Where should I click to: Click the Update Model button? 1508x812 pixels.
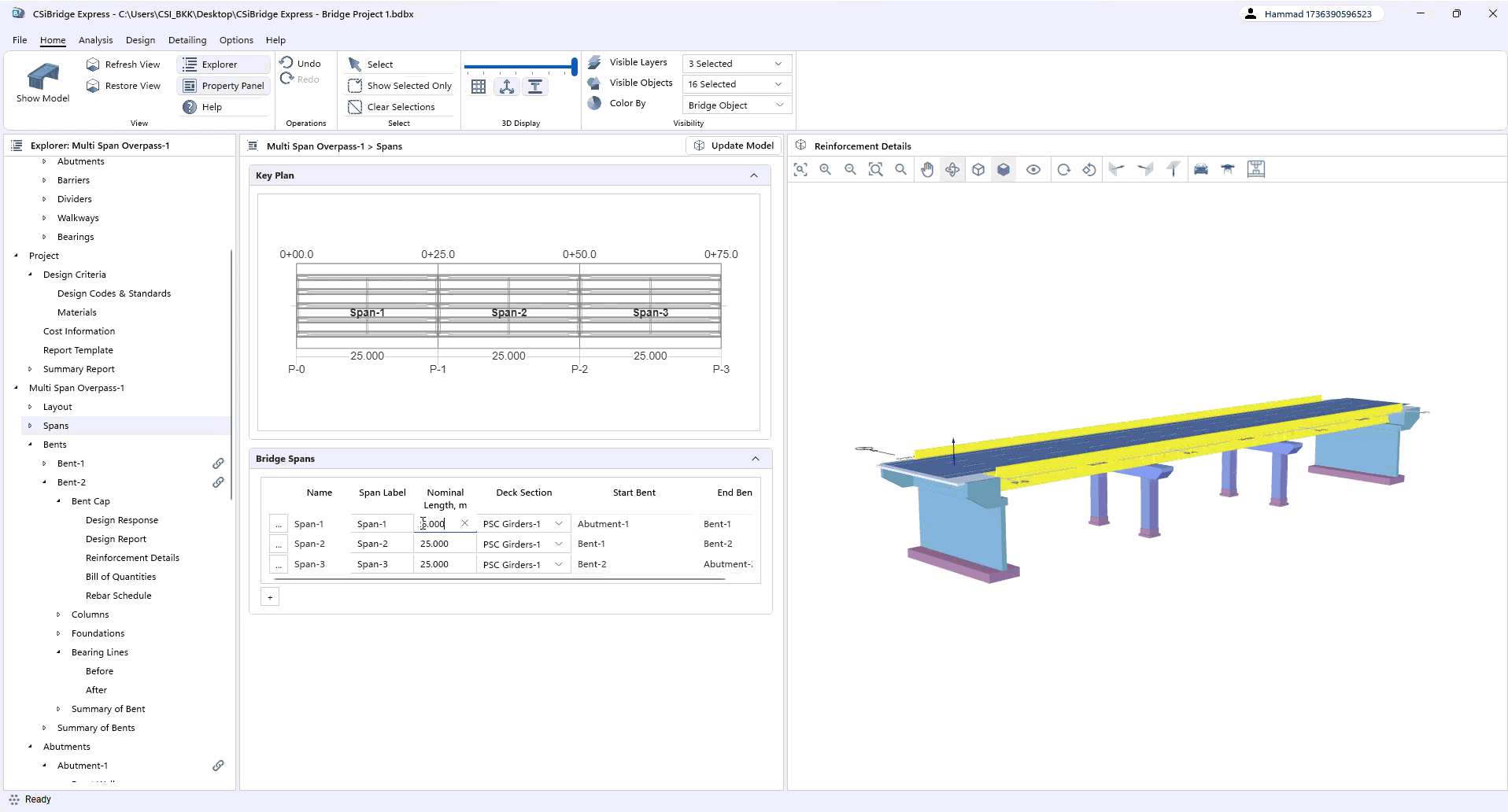click(733, 146)
